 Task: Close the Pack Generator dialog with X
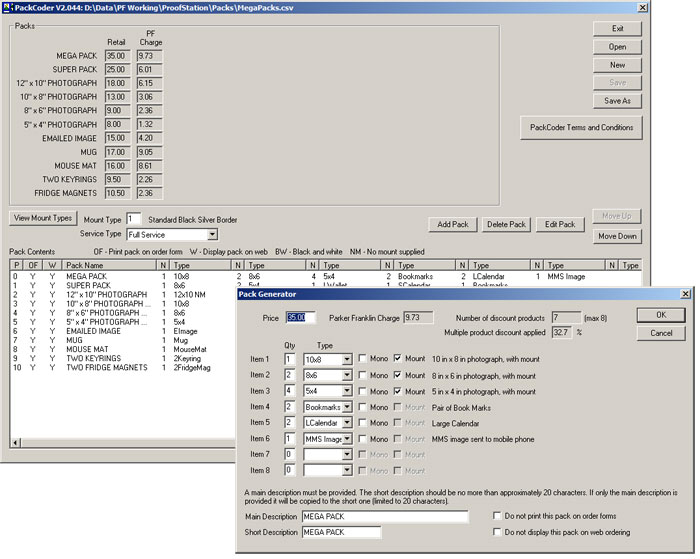pyautogui.click(x=684, y=294)
